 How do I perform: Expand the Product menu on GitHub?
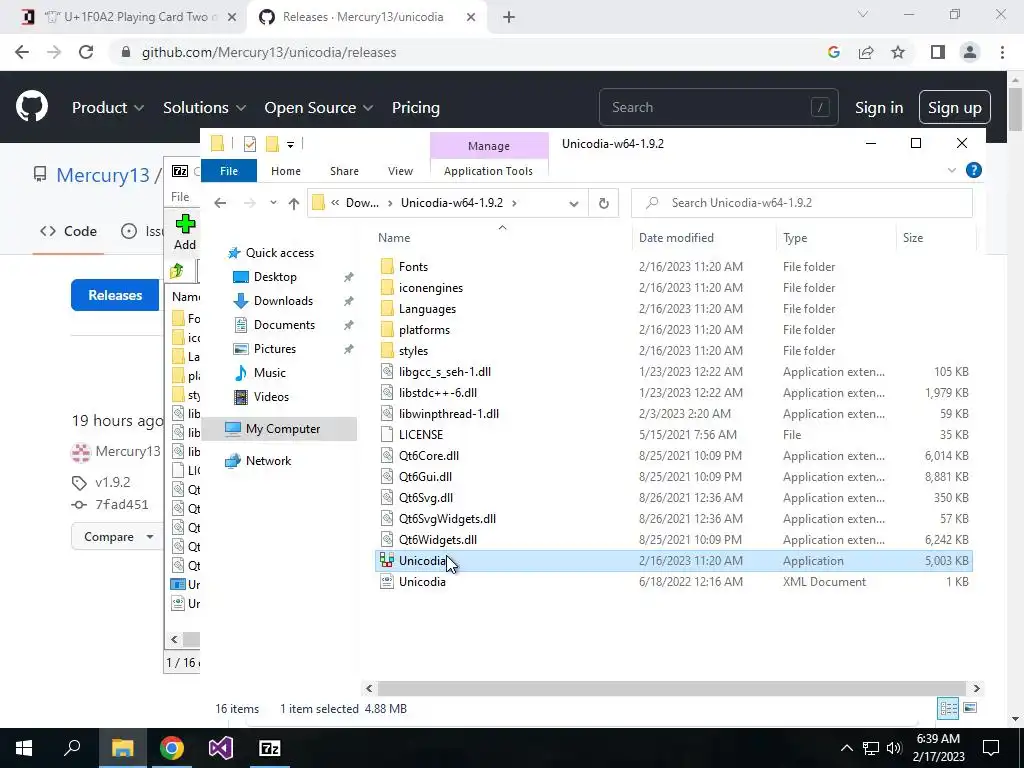pyautogui.click(x=108, y=108)
